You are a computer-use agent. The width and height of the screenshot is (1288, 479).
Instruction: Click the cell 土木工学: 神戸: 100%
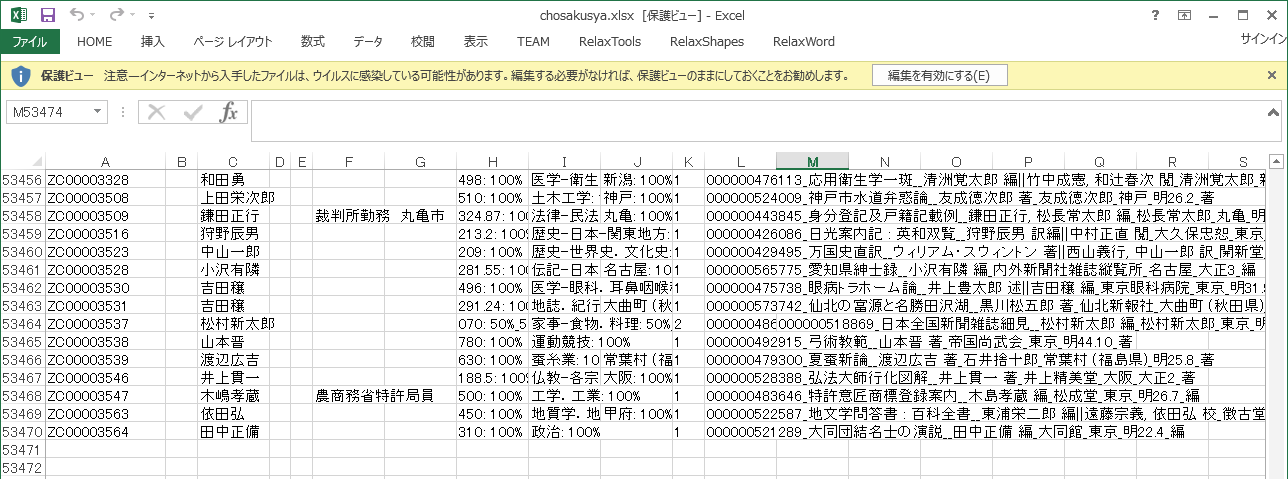(564, 197)
